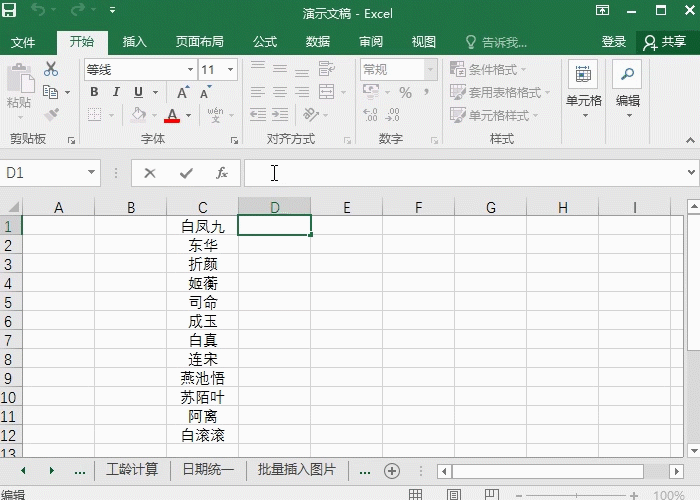Toggle Underline formatting
The width and height of the screenshot is (700, 500).
[x=138, y=92]
